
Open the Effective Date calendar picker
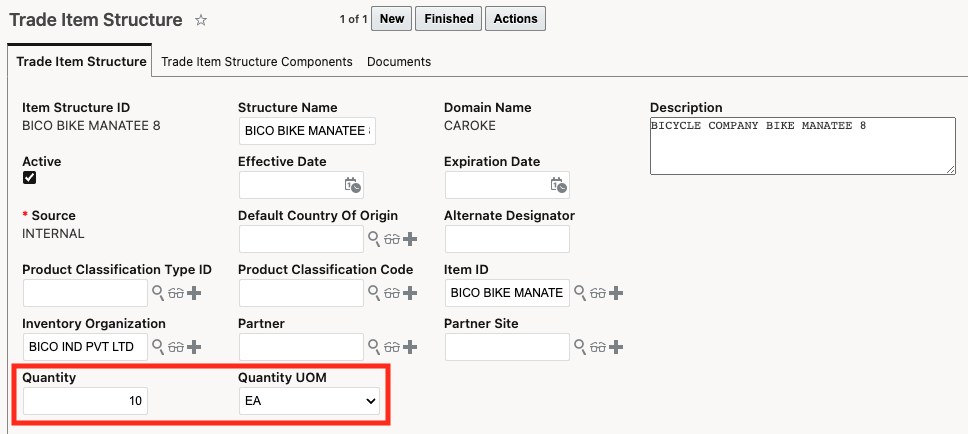pyautogui.click(x=352, y=185)
